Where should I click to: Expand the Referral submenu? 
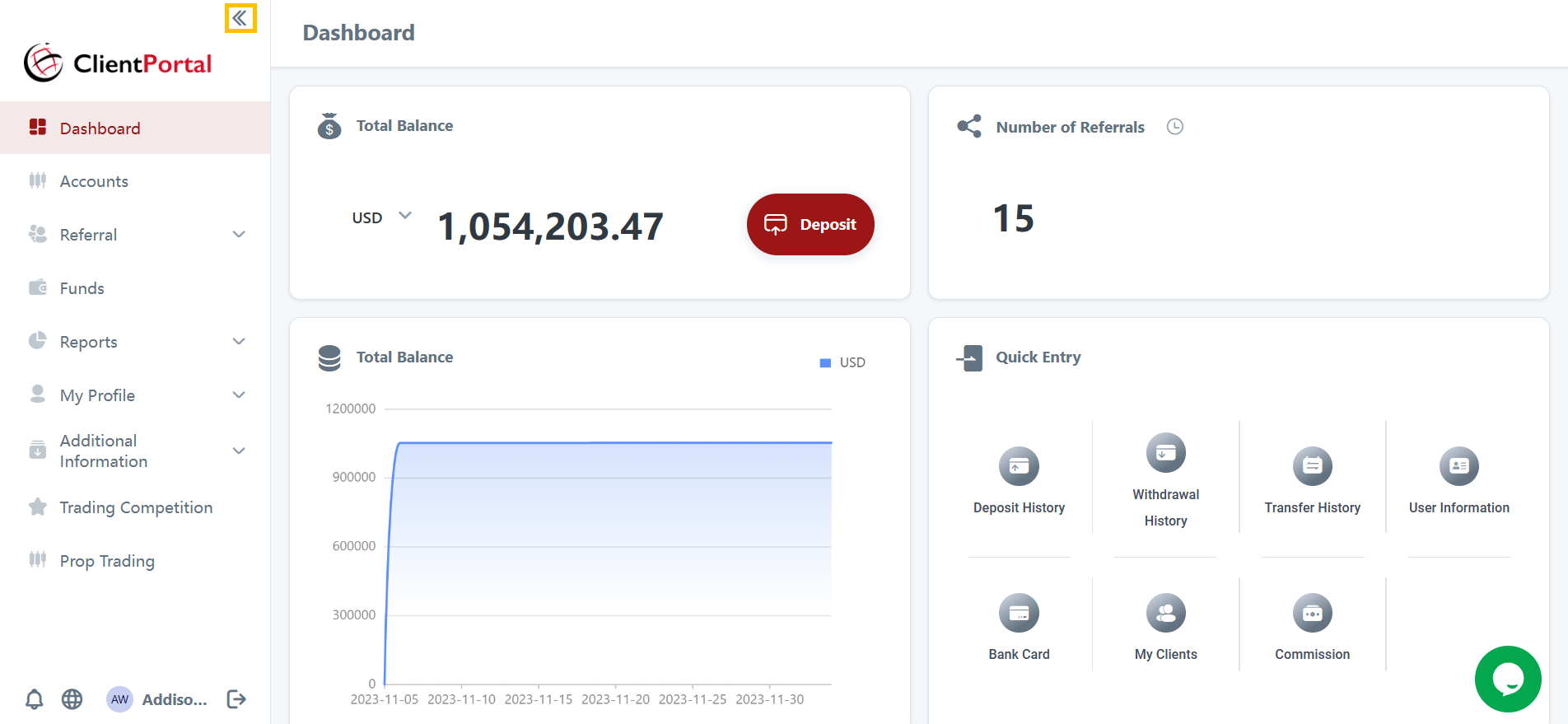pos(239,235)
